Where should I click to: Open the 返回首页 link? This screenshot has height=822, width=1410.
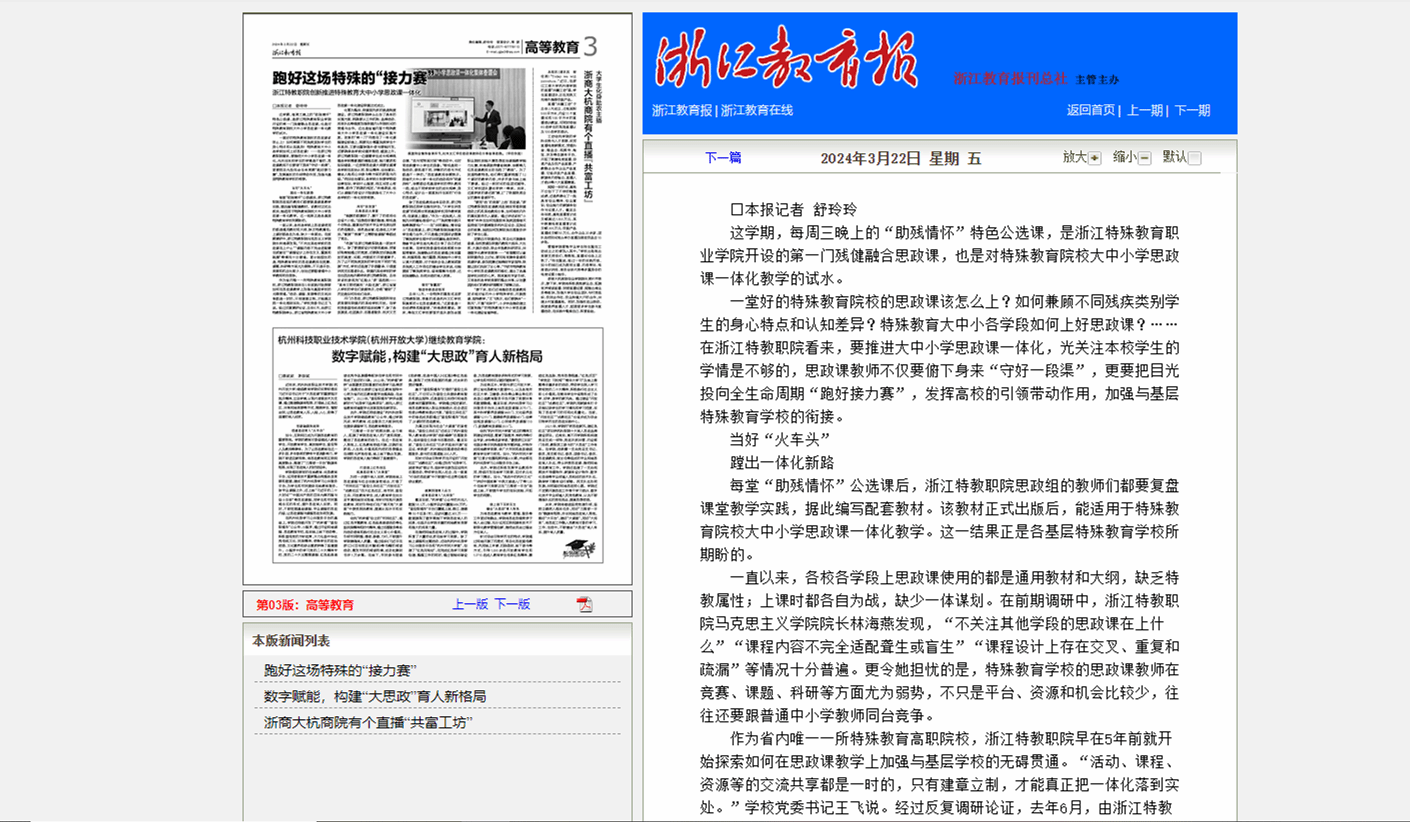1091,110
